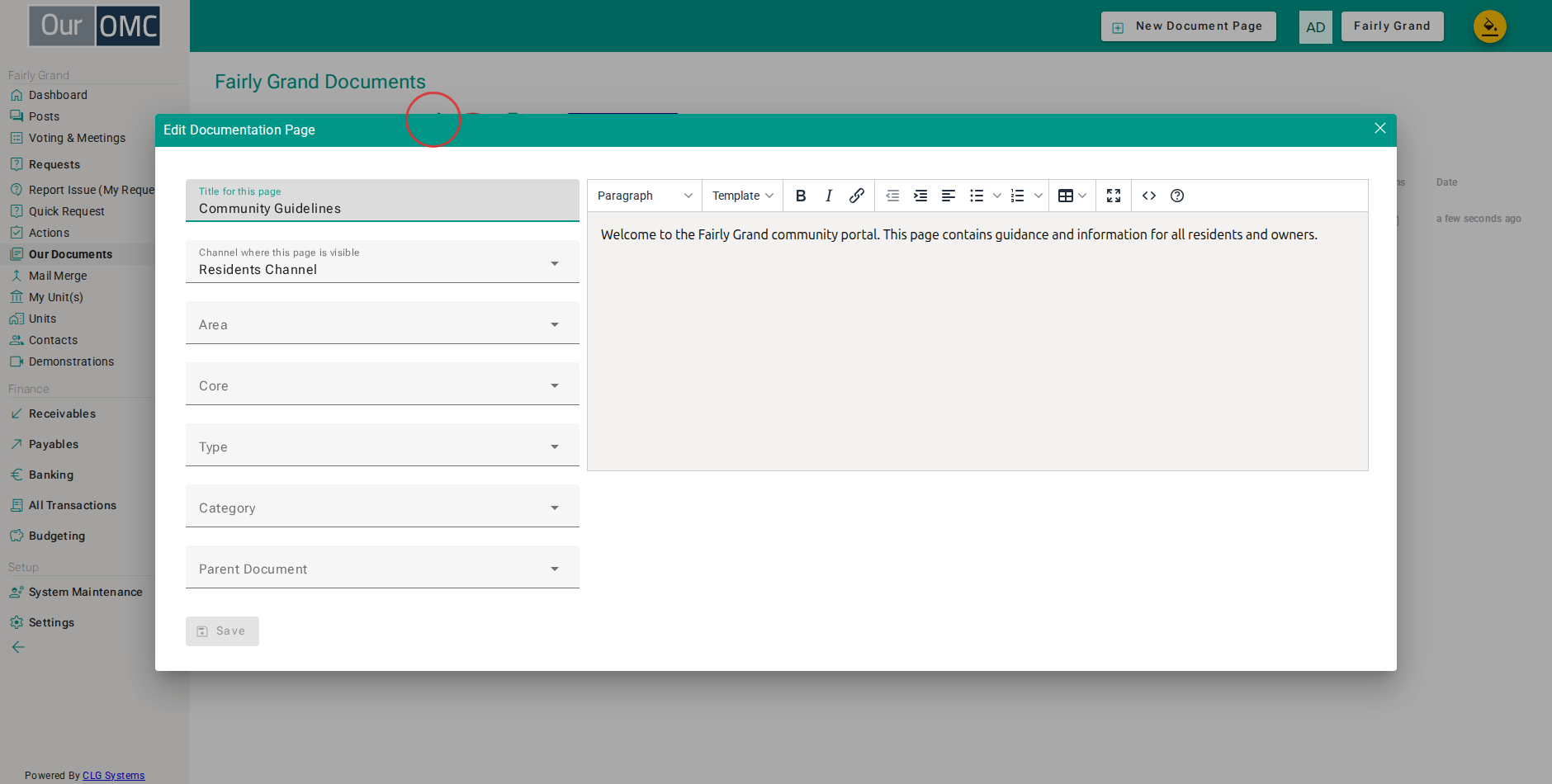Toggle bold formatting in editor toolbar

pyautogui.click(x=800, y=196)
